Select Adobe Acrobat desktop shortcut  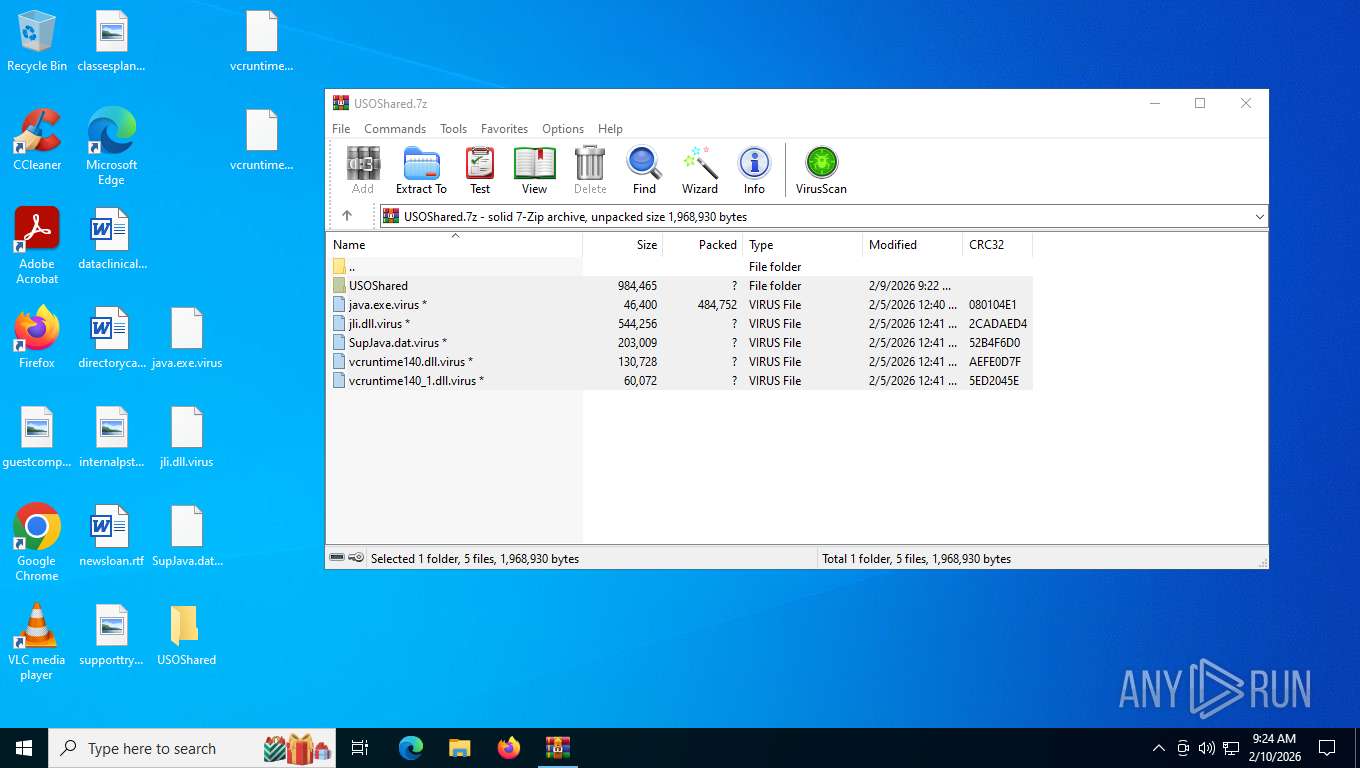(x=37, y=246)
